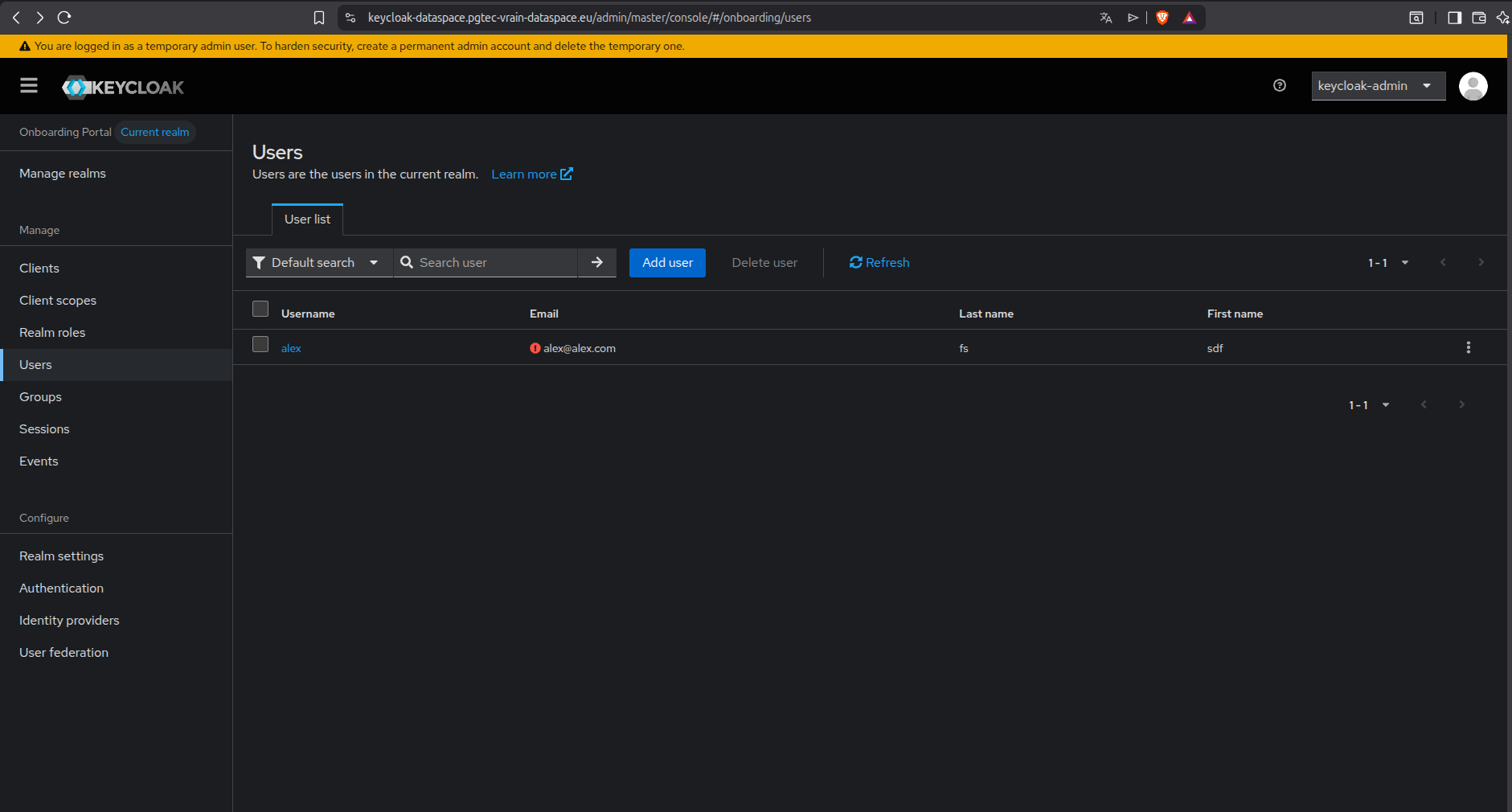
Task: Go to next page in bottom pagination
Action: click(x=1461, y=404)
